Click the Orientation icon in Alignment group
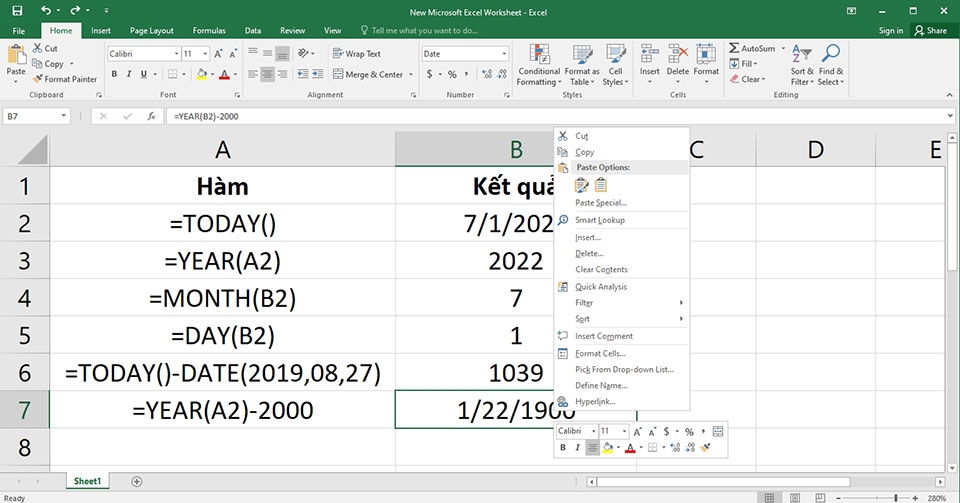The image size is (960, 503). 303,54
